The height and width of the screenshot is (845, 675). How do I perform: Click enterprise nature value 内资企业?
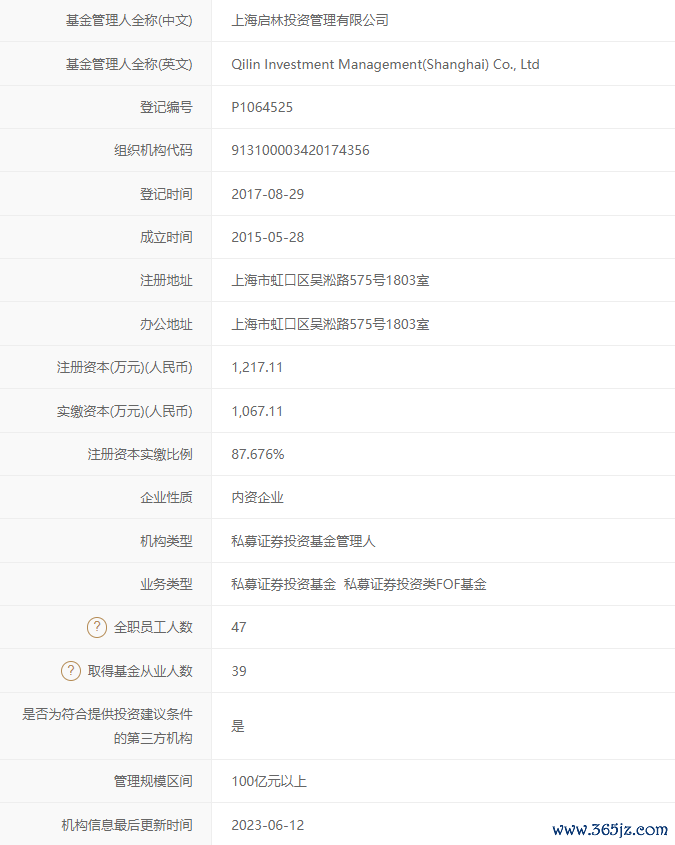pos(258,497)
